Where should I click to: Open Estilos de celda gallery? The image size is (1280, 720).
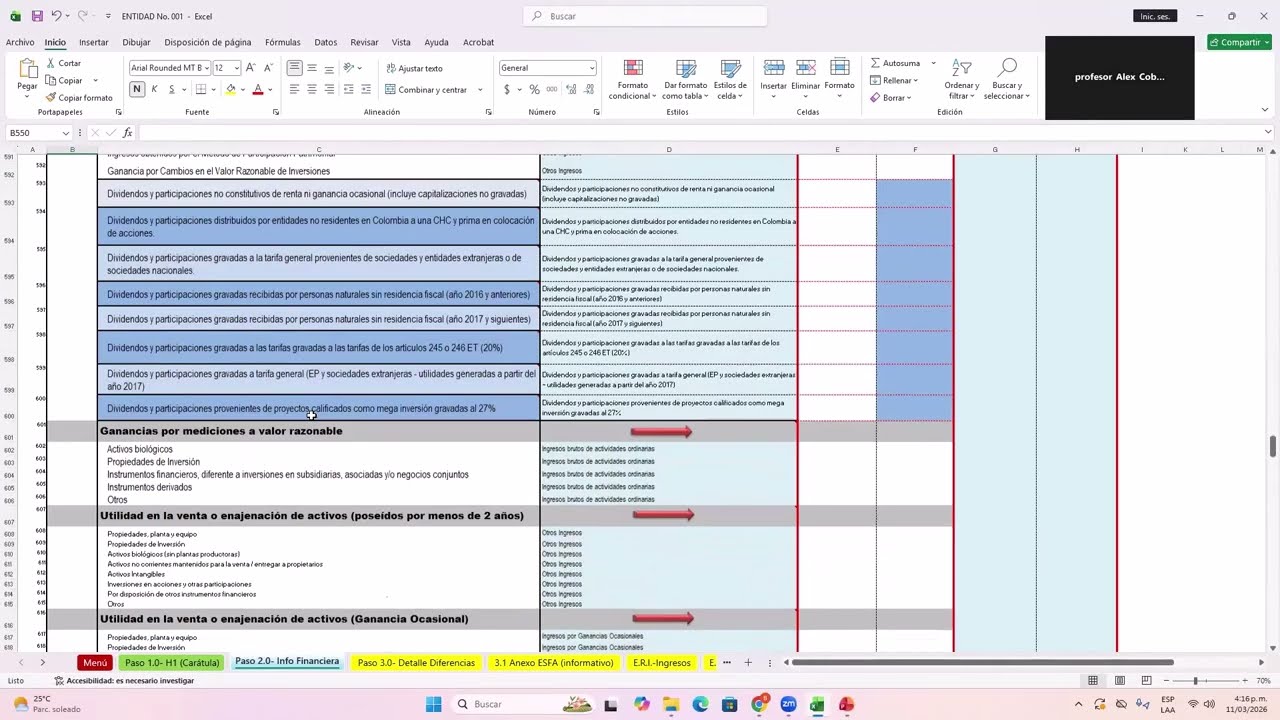(x=730, y=79)
